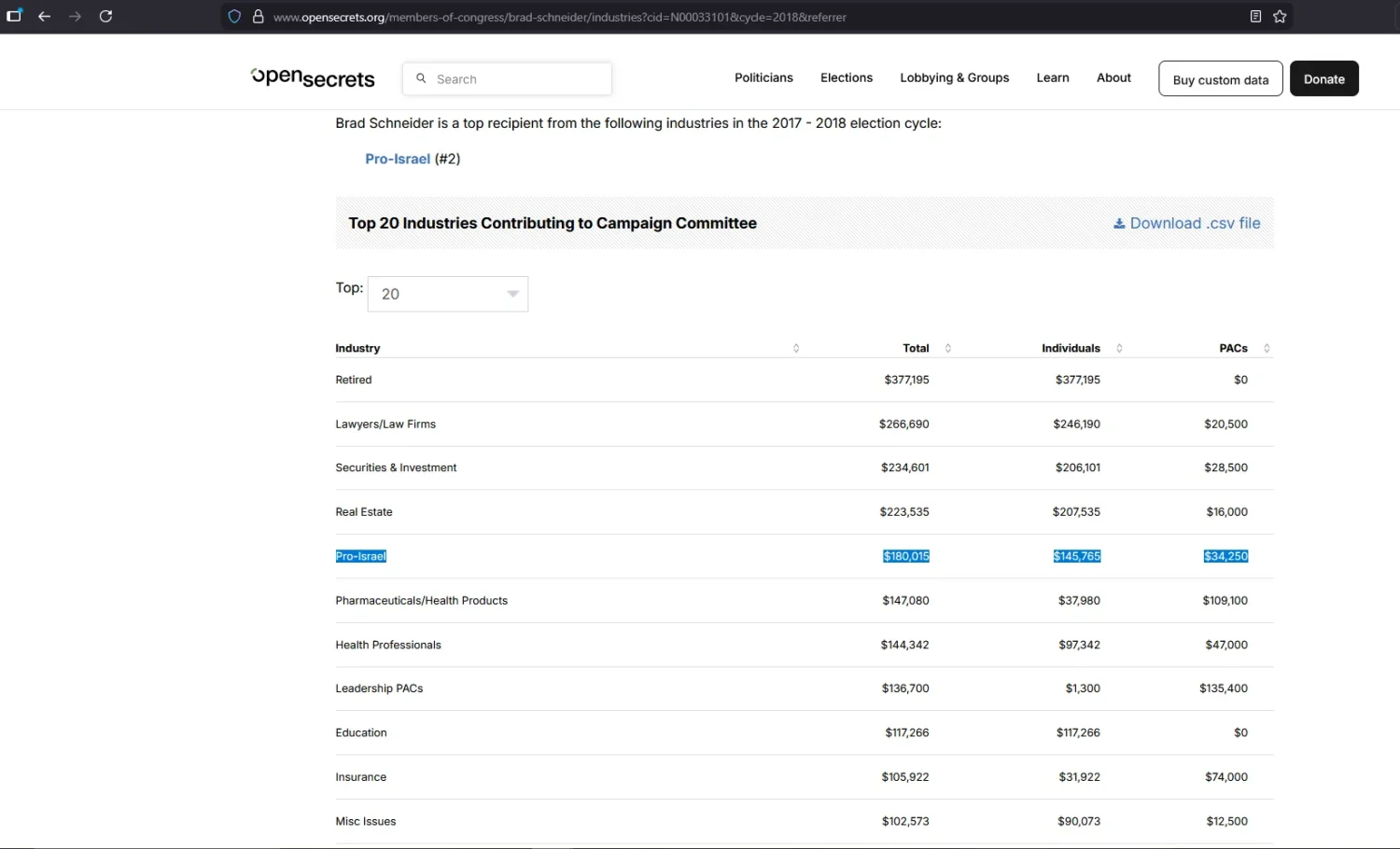
Task: View site security lock details
Action: click(x=259, y=17)
